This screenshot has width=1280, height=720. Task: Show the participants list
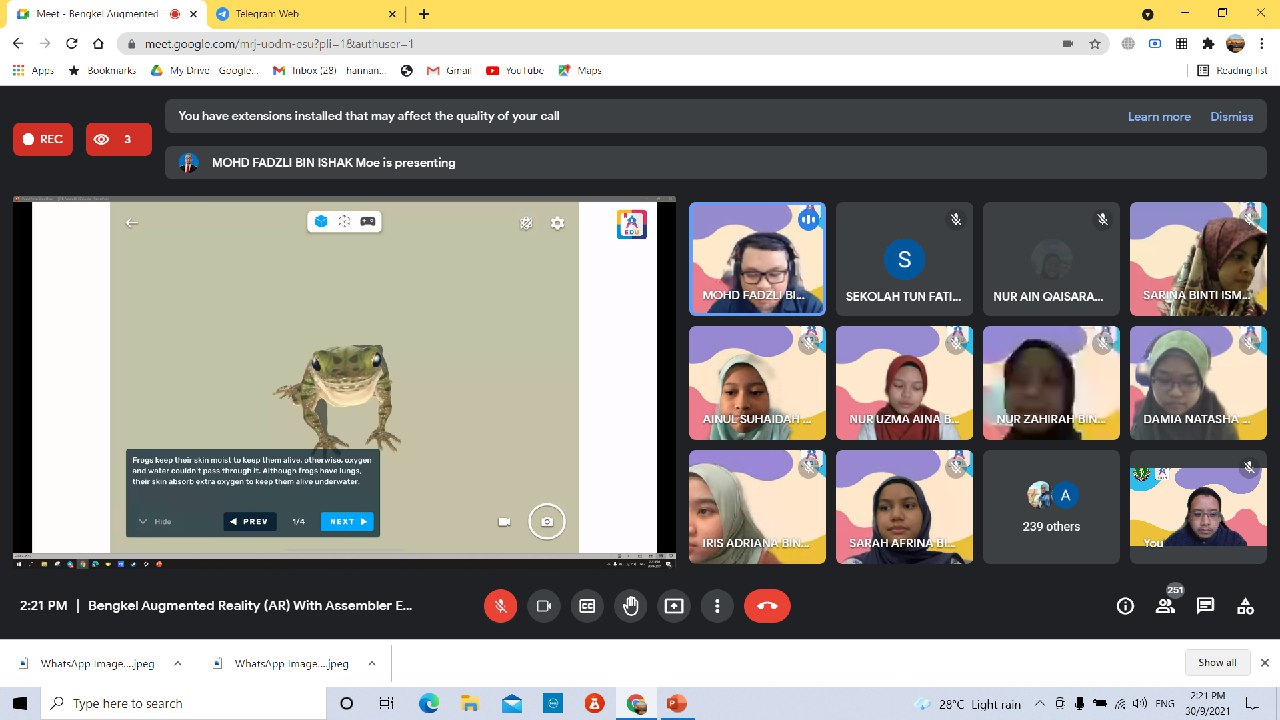pos(1165,606)
